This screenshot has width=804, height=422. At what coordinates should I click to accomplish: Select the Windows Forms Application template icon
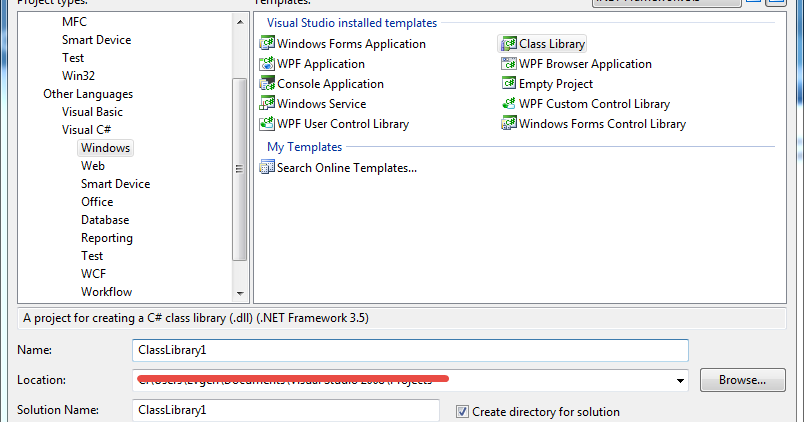click(267, 43)
